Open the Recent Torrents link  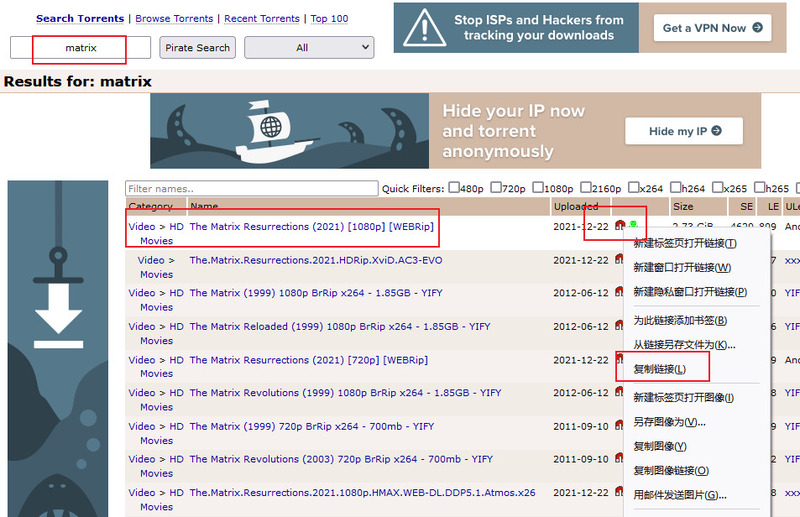click(x=262, y=18)
